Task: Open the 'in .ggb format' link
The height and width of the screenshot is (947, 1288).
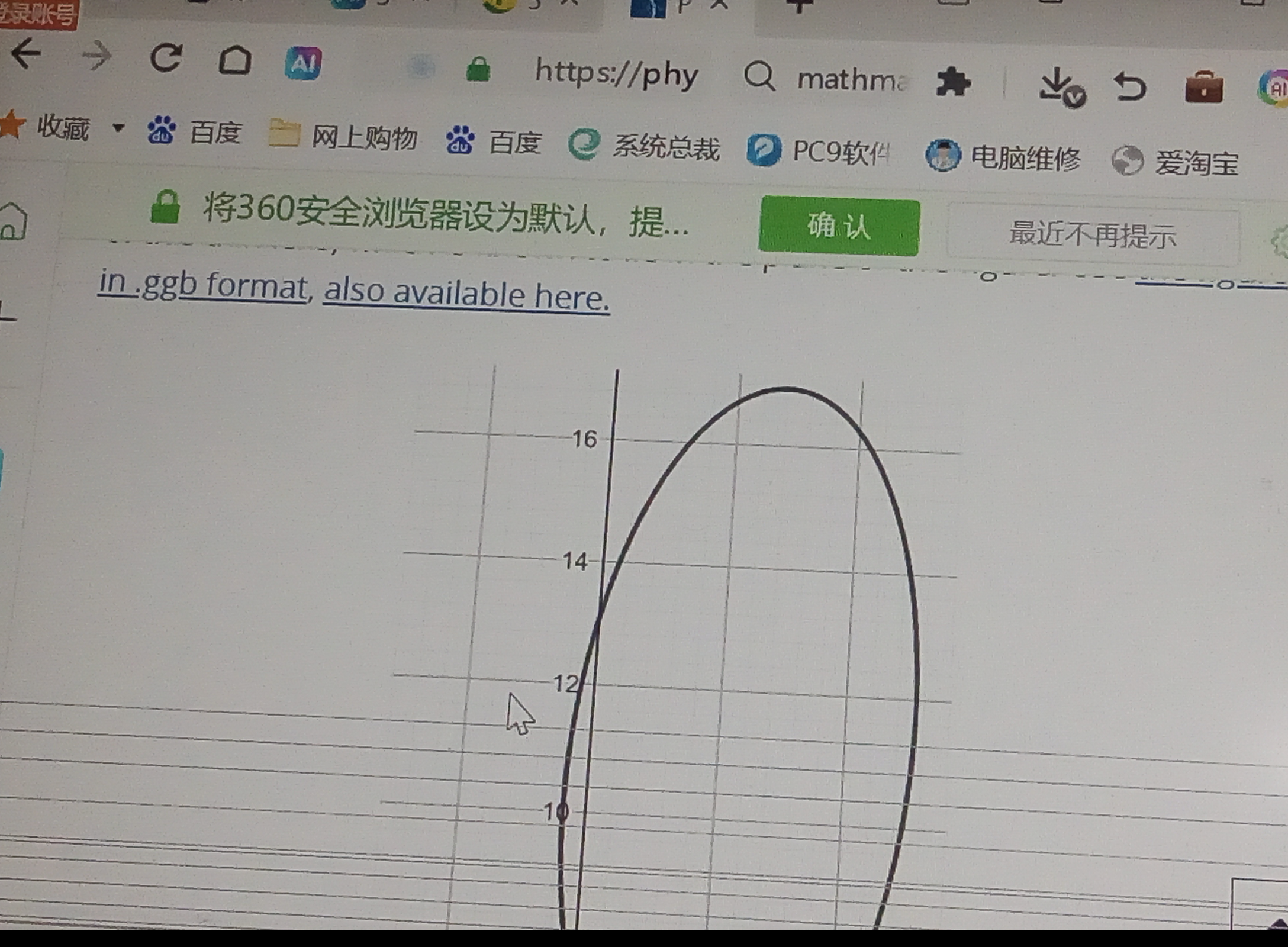Action: 203,284
